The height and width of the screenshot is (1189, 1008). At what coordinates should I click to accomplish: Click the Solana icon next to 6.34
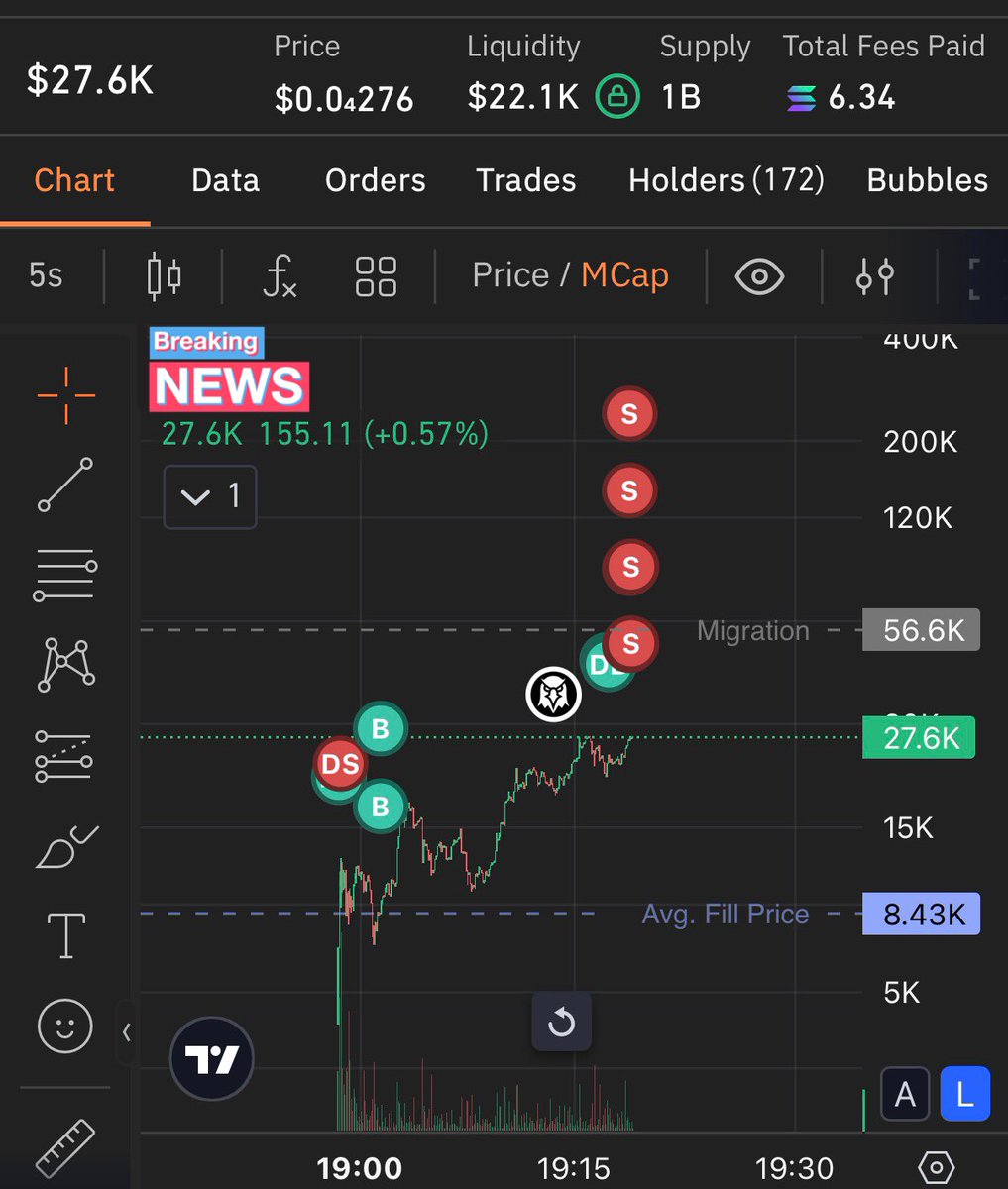(801, 98)
